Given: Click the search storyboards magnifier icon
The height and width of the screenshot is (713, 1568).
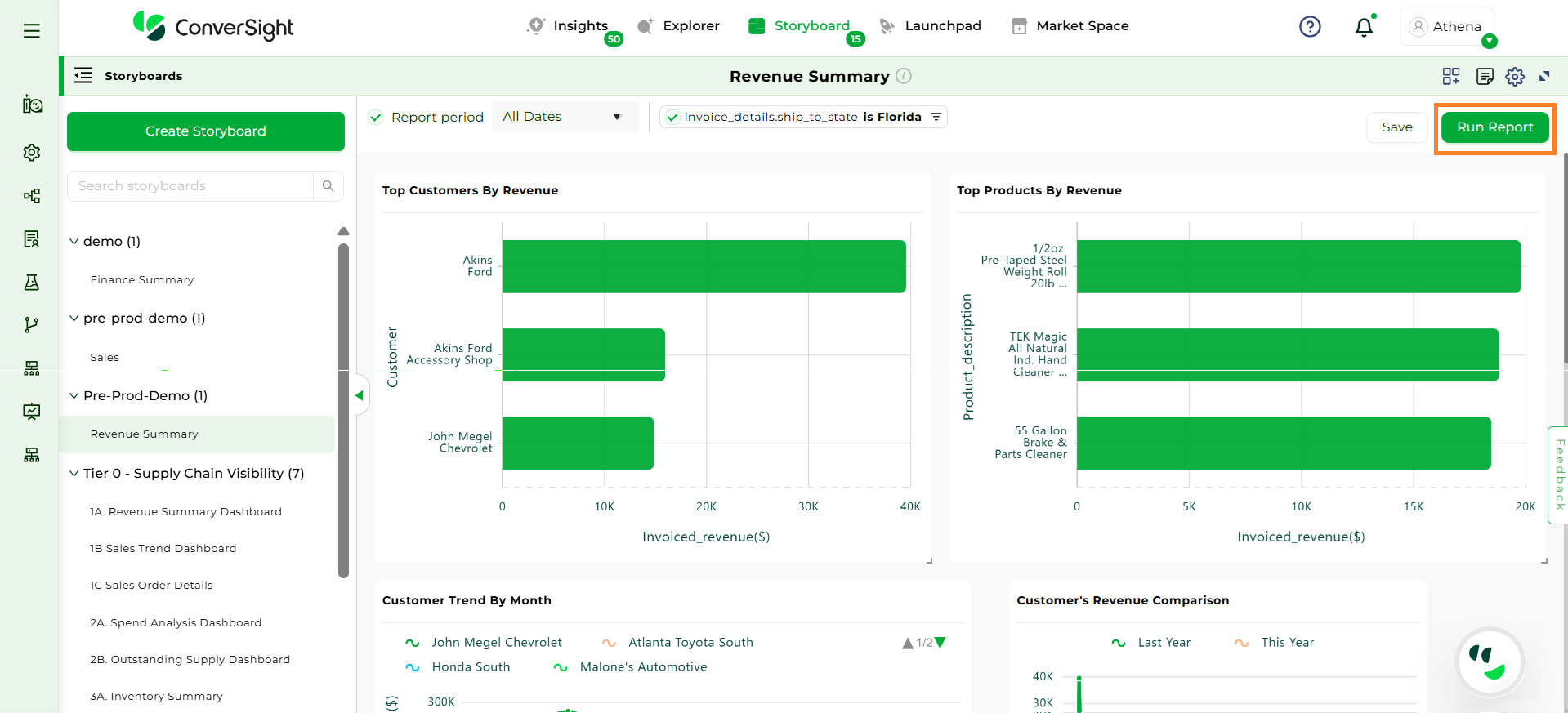Looking at the screenshot, I should [328, 186].
